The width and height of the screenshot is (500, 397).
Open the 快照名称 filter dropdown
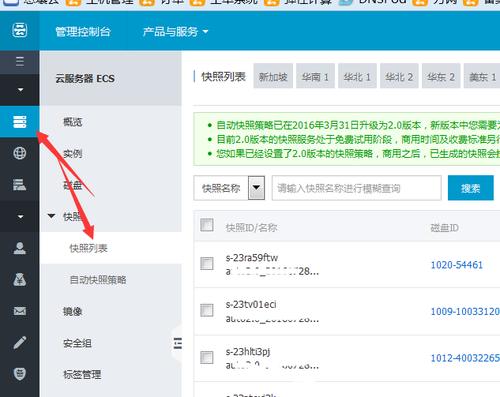coord(229,188)
